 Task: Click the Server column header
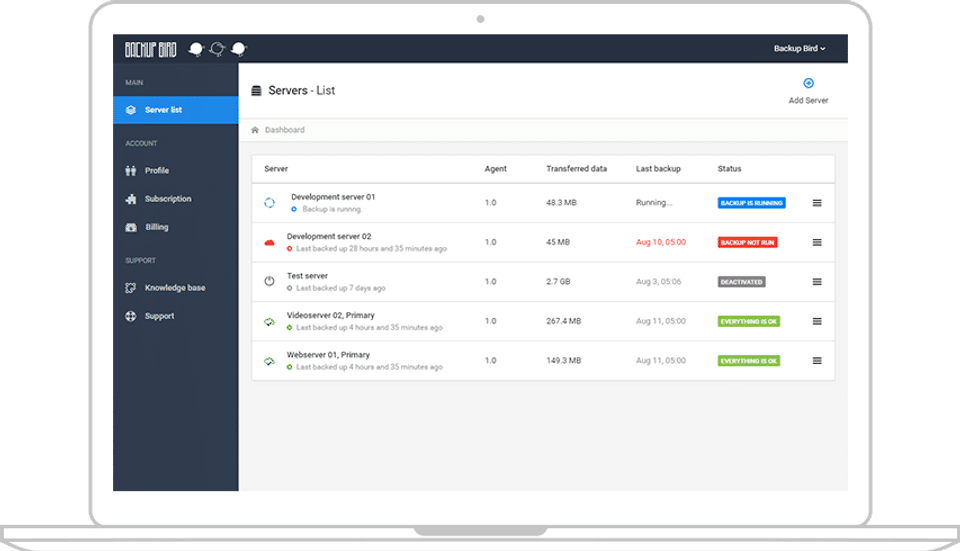[276, 168]
